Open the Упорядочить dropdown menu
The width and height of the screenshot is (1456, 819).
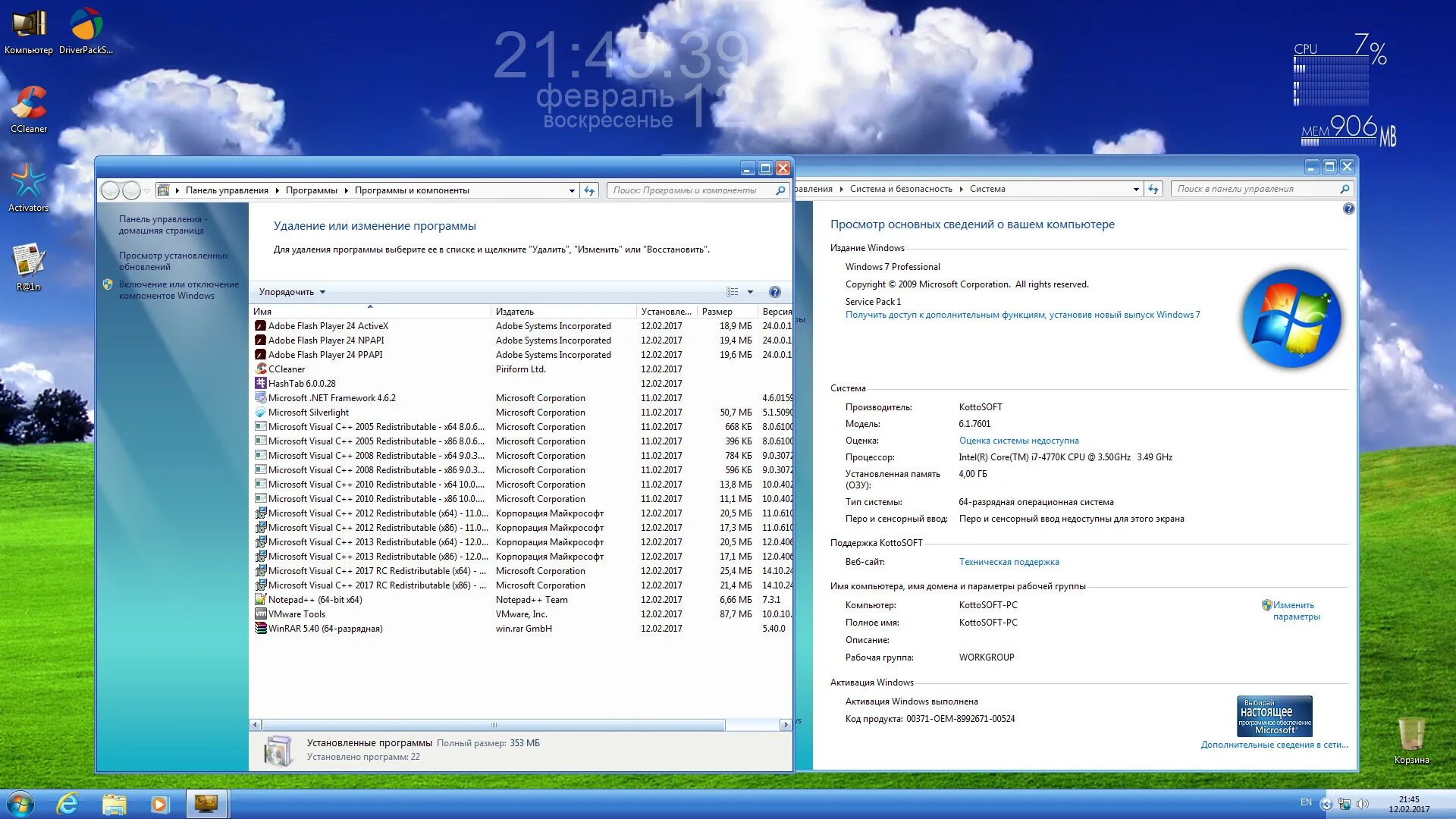pyautogui.click(x=292, y=292)
